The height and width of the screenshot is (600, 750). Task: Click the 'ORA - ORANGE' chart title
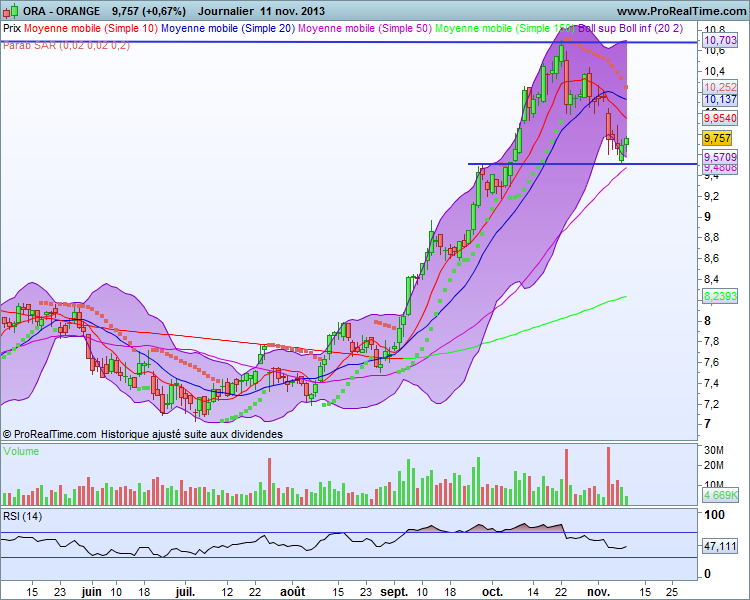click(62, 11)
